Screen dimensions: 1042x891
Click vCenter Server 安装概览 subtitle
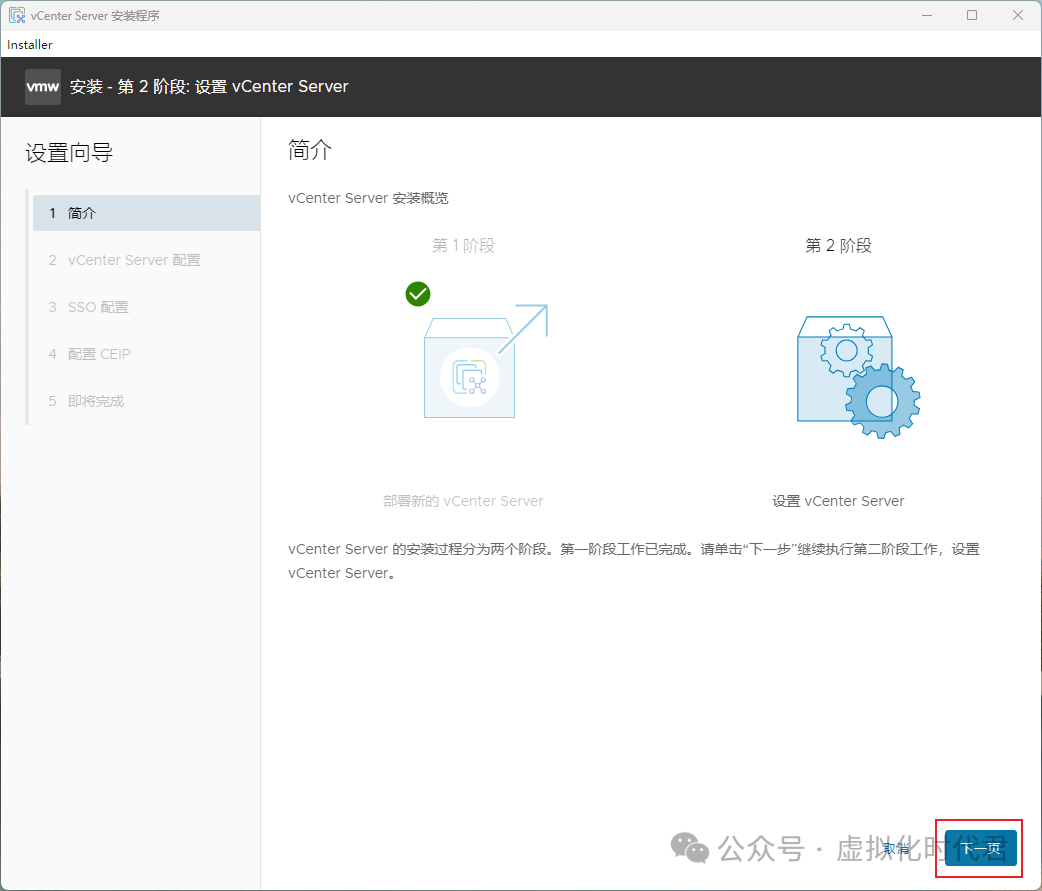(x=368, y=198)
